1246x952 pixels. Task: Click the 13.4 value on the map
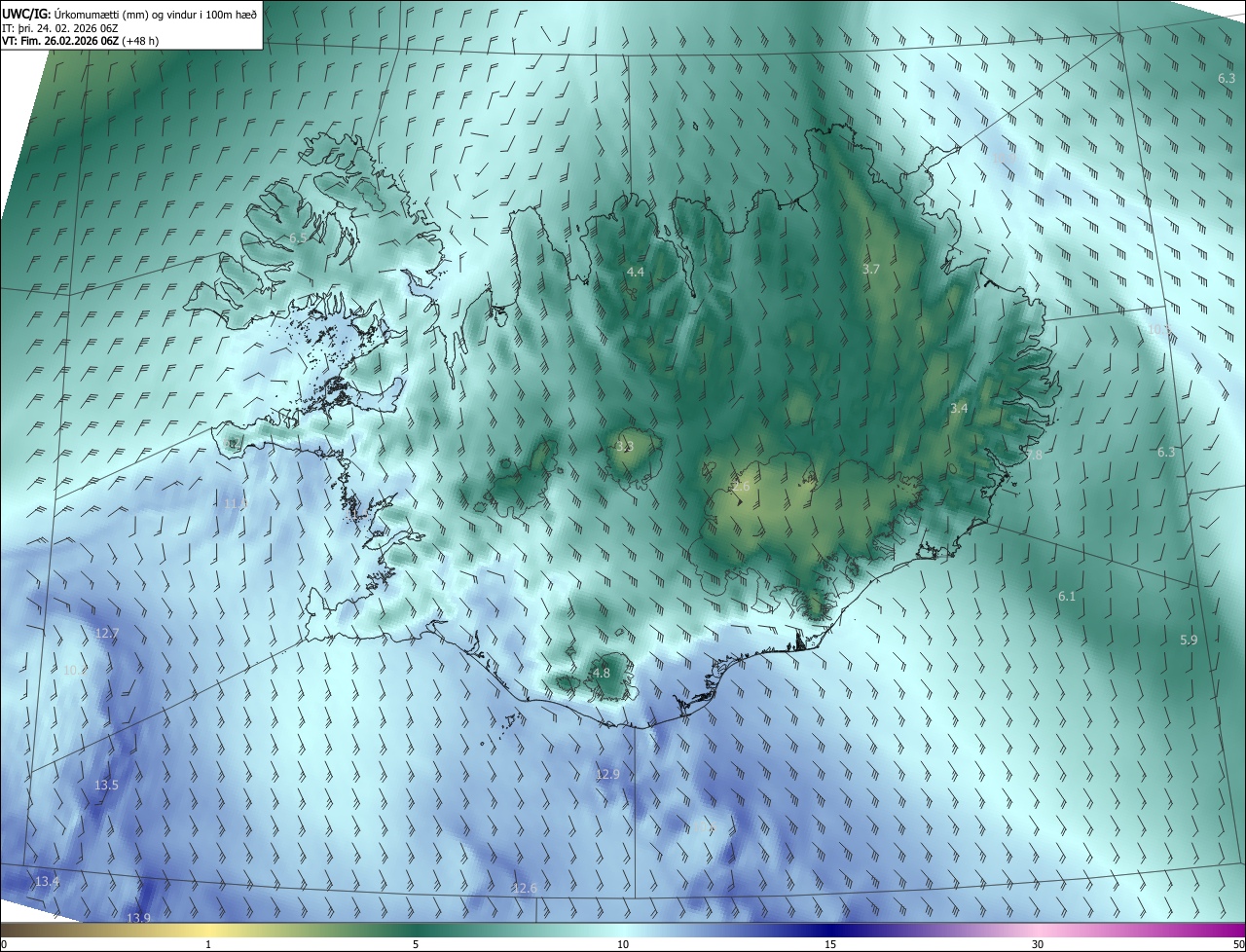click(x=47, y=881)
